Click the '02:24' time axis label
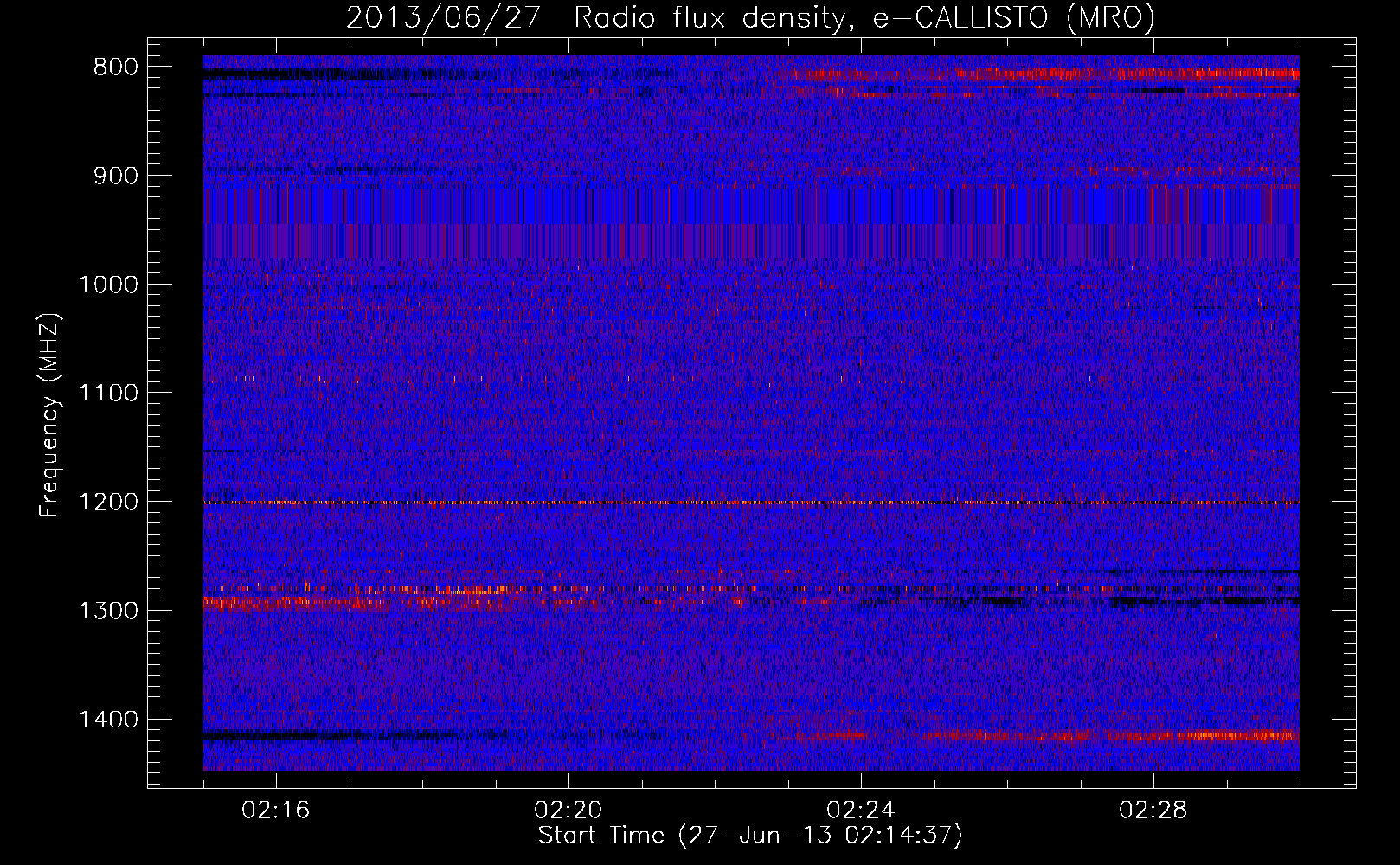Screen dimensions: 1400x865 coord(861,811)
